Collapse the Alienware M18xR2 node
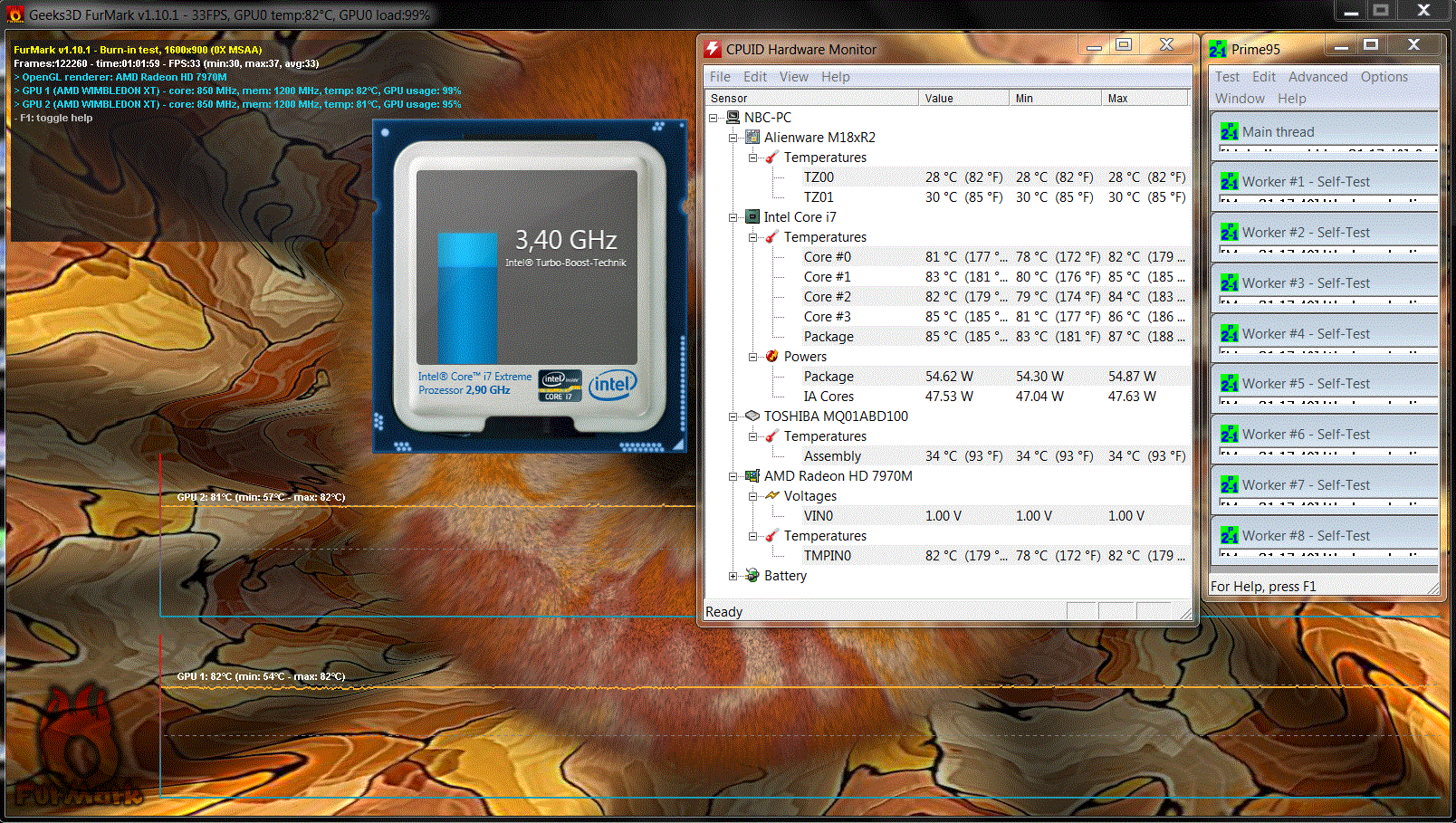This screenshot has height=823, width=1456. coord(733,138)
